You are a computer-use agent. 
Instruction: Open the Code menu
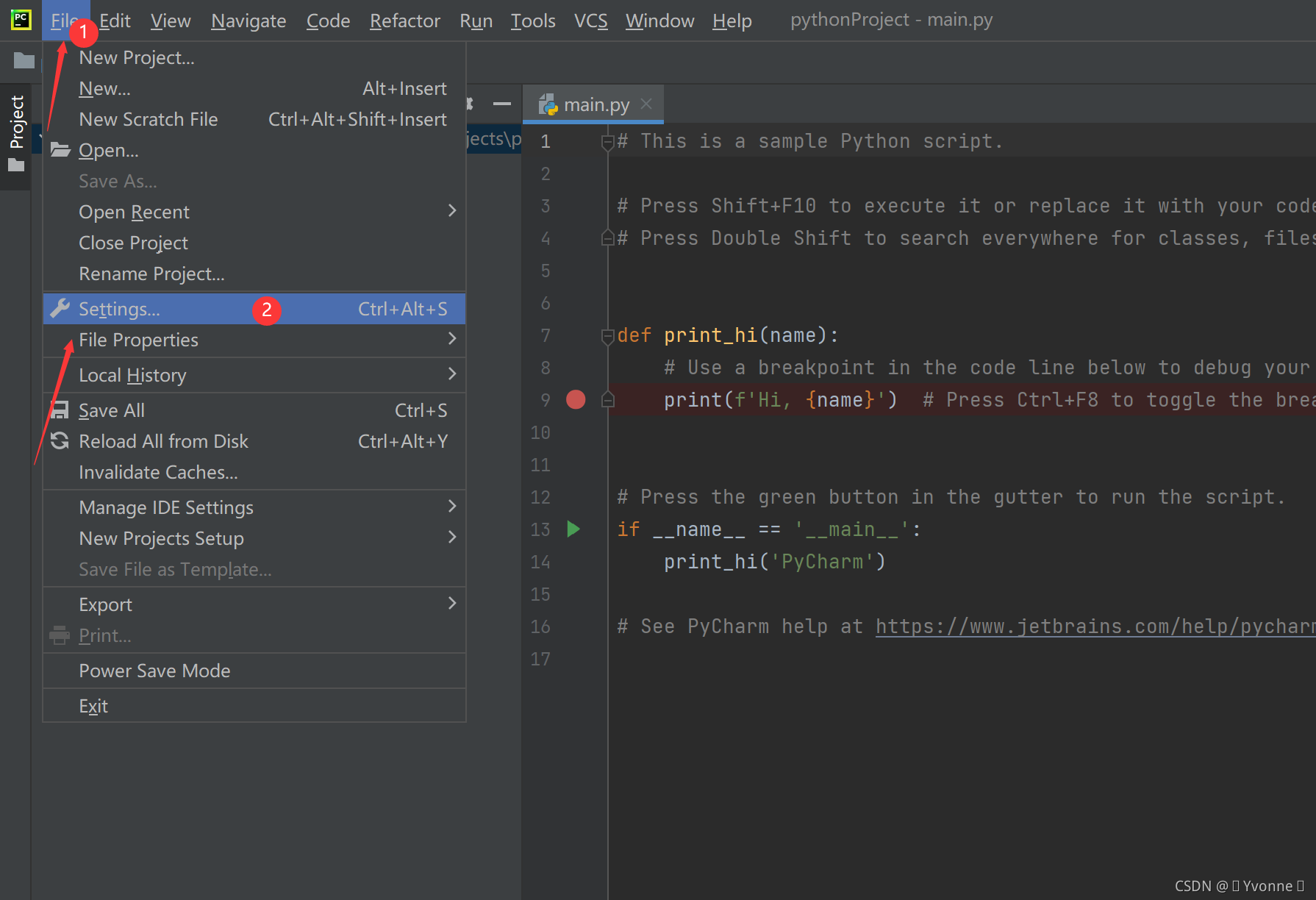pos(328,21)
